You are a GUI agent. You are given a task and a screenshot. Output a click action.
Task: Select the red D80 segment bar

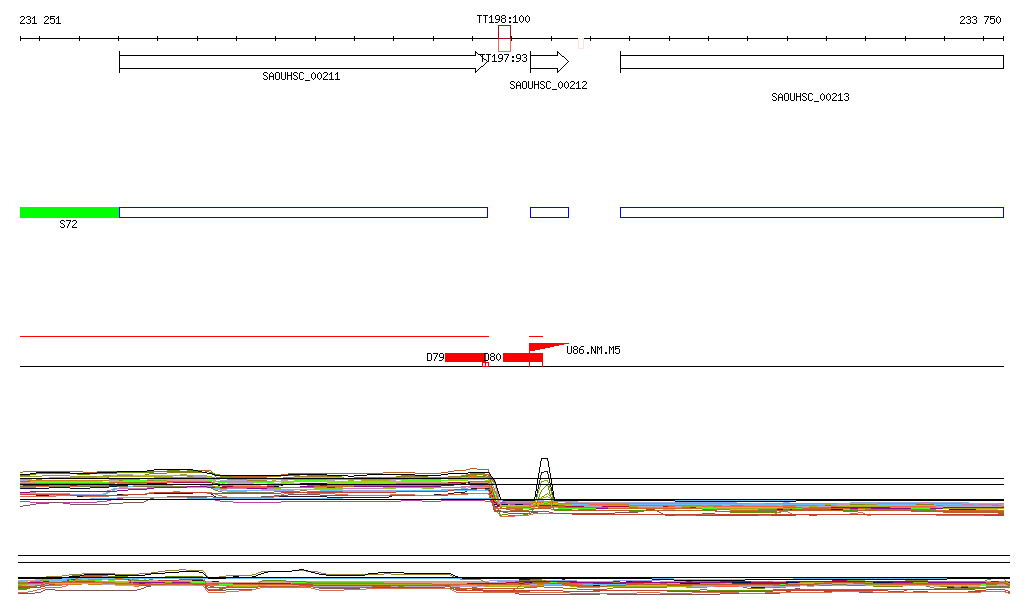tap(522, 357)
